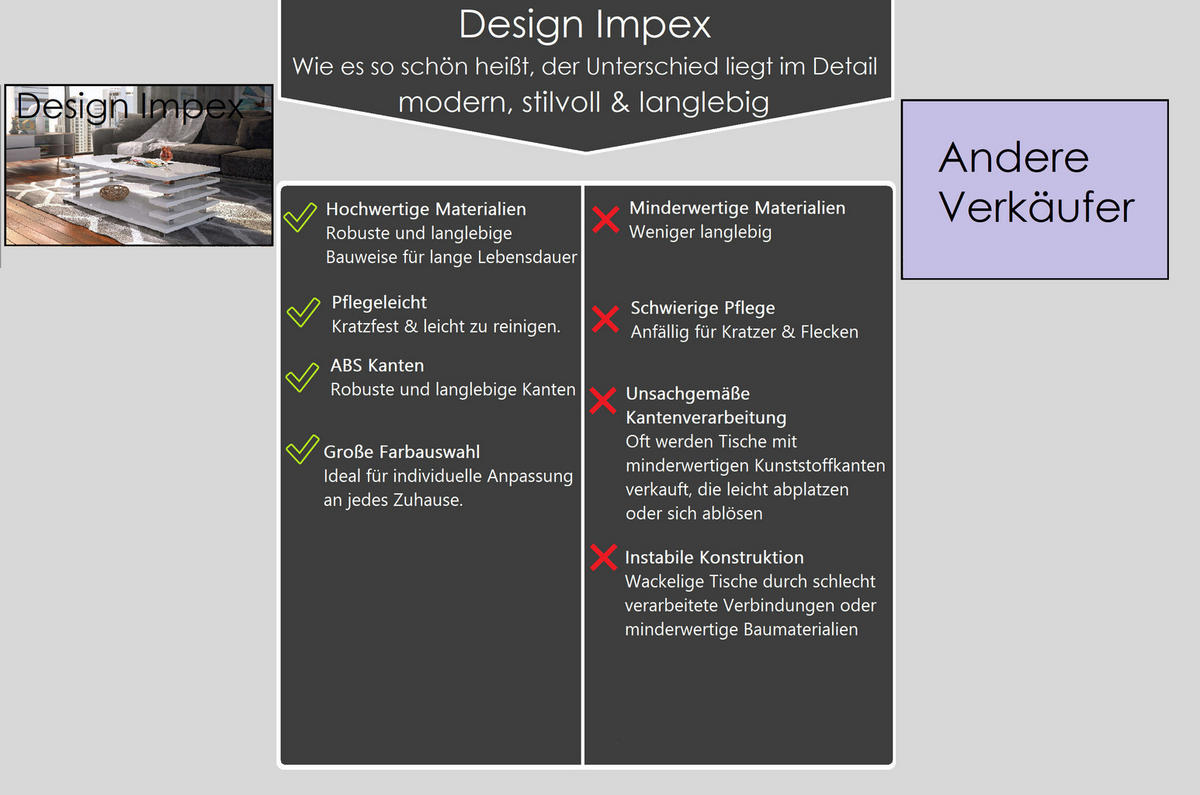Click the purple Andere Verkäufer box

pyautogui.click(x=1035, y=189)
